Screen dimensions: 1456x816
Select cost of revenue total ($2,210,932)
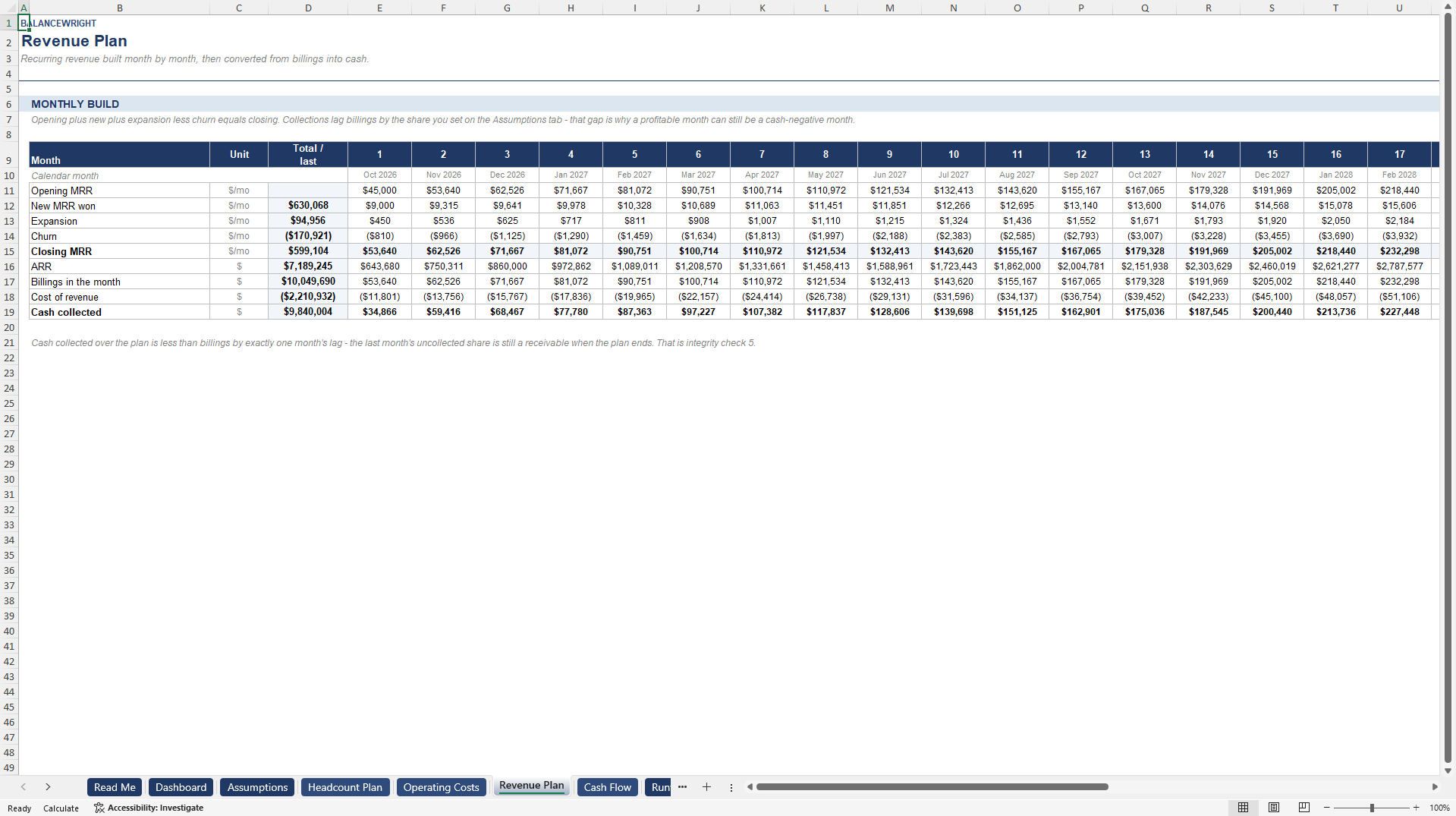pos(308,297)
